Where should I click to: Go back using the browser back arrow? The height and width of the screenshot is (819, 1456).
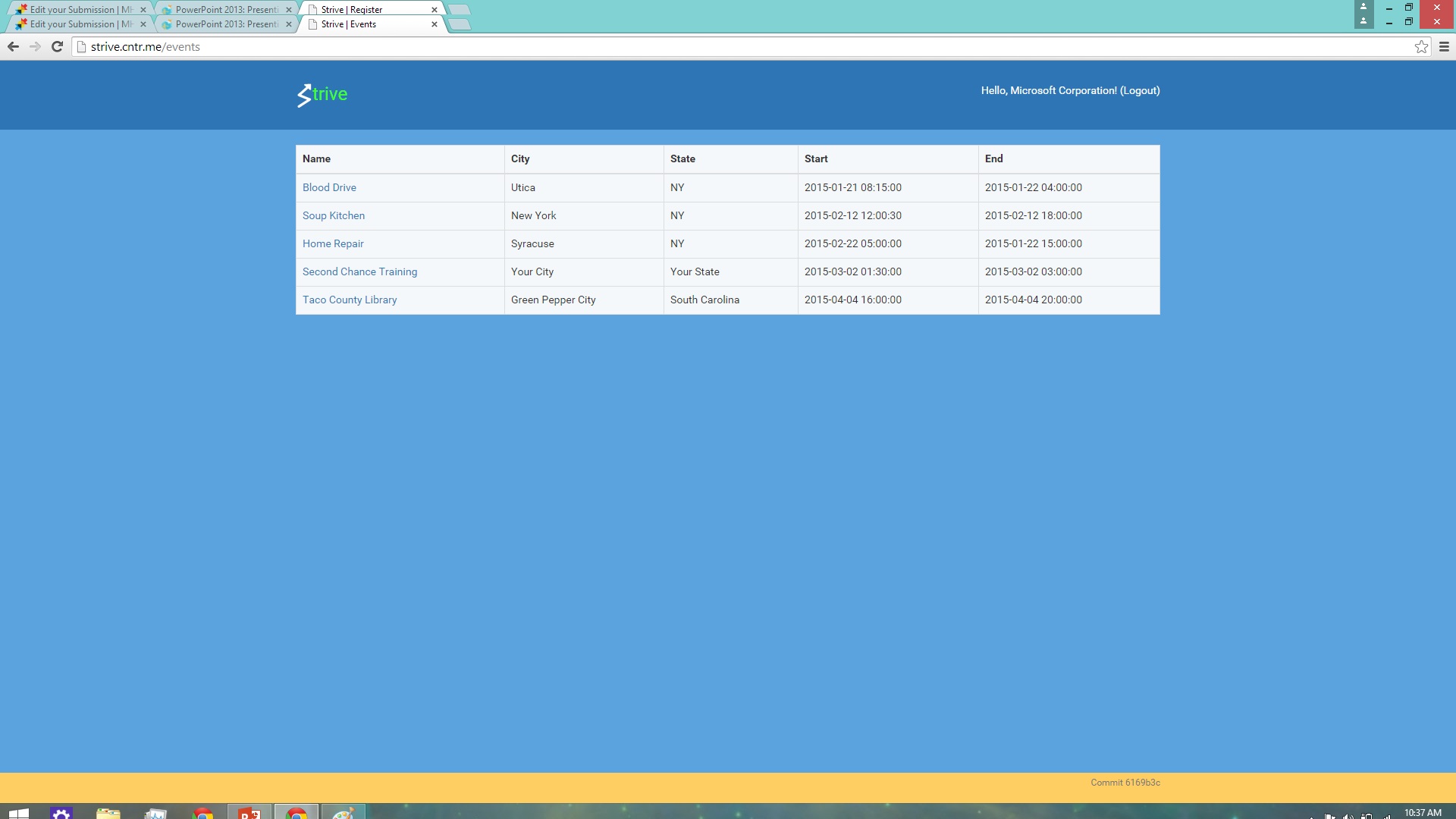pyautogui.click(x=13, y=47)
